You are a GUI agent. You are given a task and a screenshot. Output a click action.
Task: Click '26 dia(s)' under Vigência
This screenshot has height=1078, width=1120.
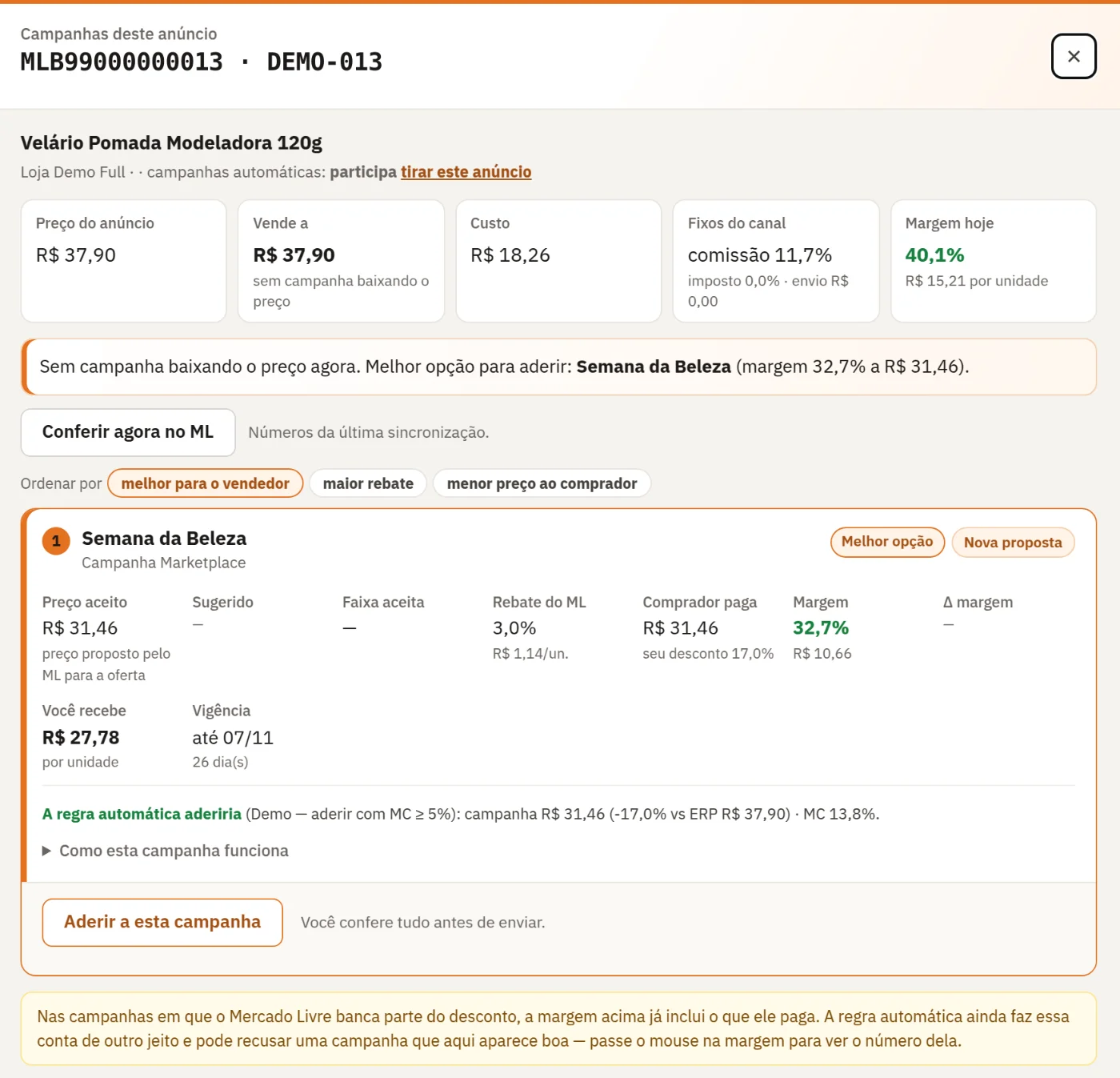click(220, 762)
